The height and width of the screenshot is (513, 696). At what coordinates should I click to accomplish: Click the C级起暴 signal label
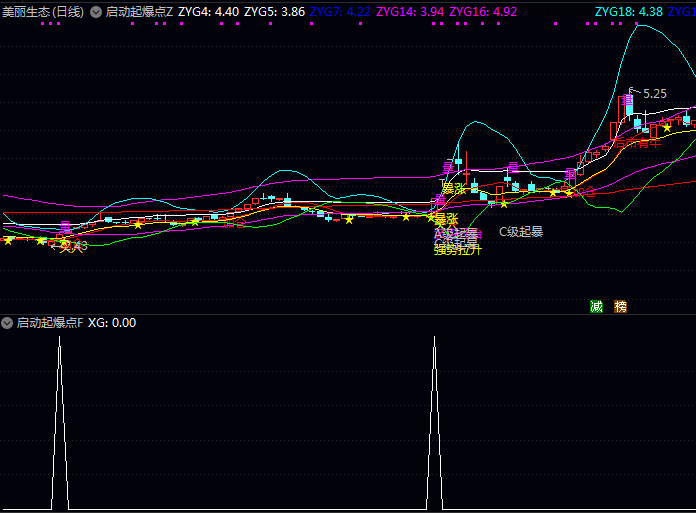tap(521, 232)
